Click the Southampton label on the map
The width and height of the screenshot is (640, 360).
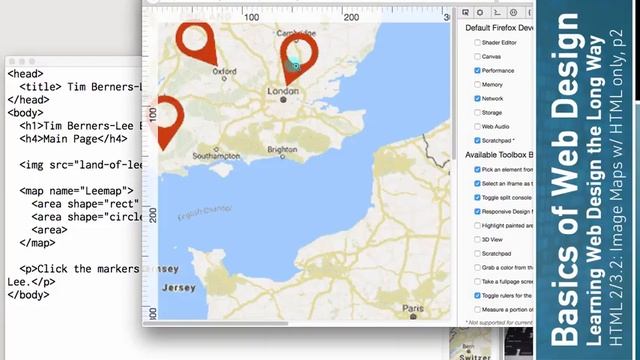(216, 156)
